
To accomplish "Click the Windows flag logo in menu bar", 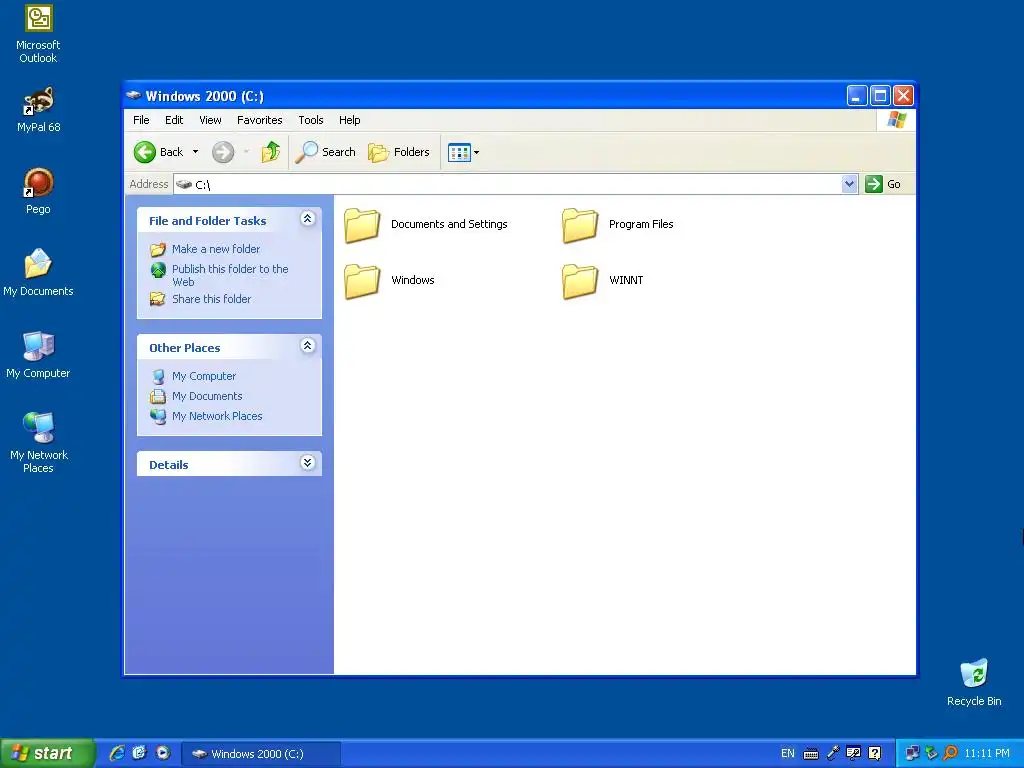I will click(x=897, y=120).
